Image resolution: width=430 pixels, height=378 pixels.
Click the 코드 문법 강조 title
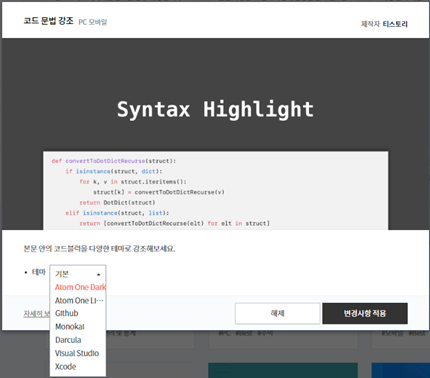coord(48,21)
